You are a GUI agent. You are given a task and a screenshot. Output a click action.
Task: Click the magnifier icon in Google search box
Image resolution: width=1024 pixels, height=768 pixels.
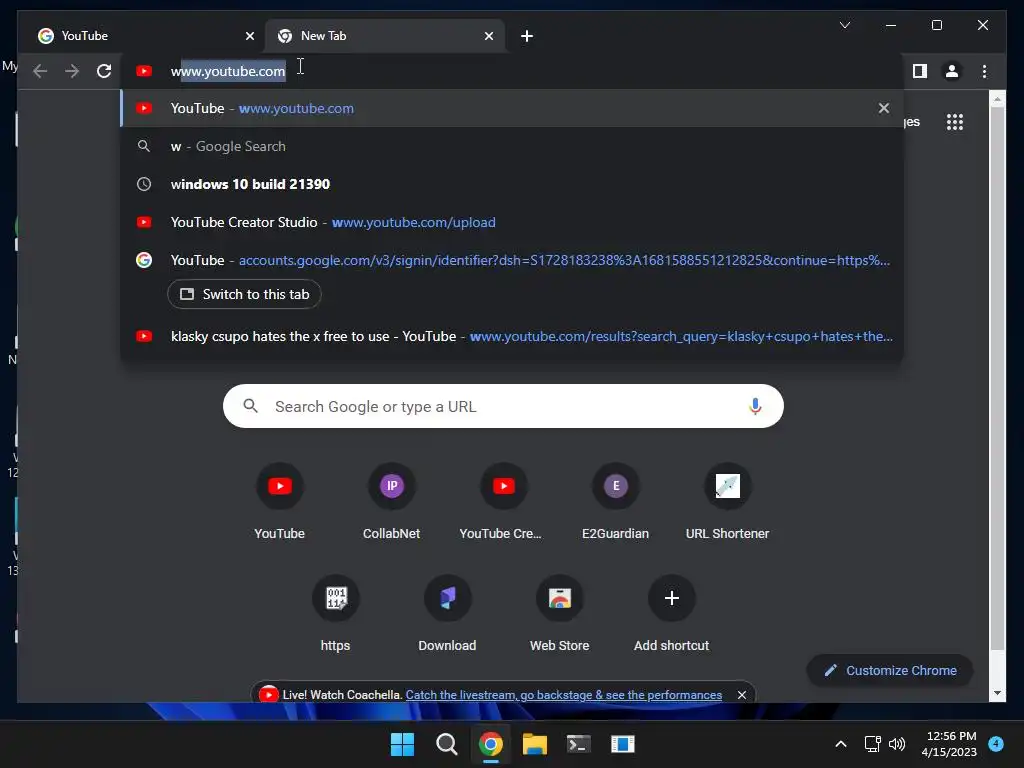click(250, 406)
